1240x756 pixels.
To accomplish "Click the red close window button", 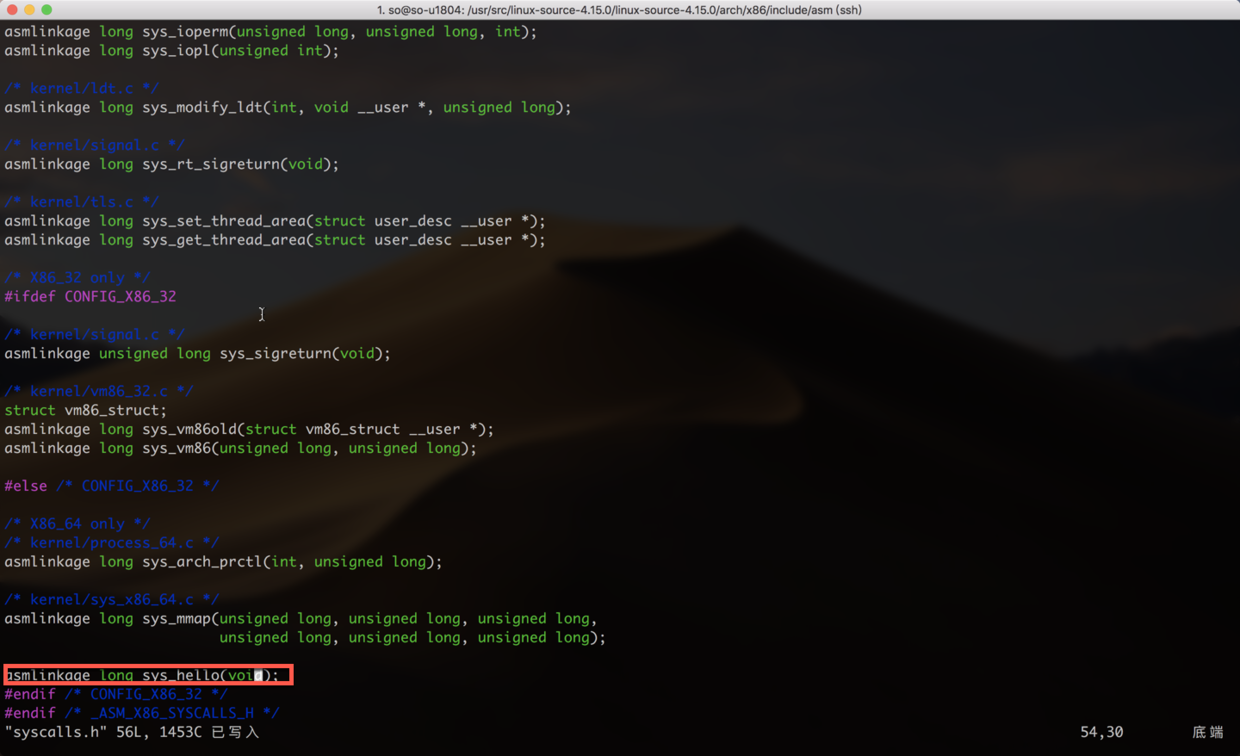I will (x=12, y=10).
